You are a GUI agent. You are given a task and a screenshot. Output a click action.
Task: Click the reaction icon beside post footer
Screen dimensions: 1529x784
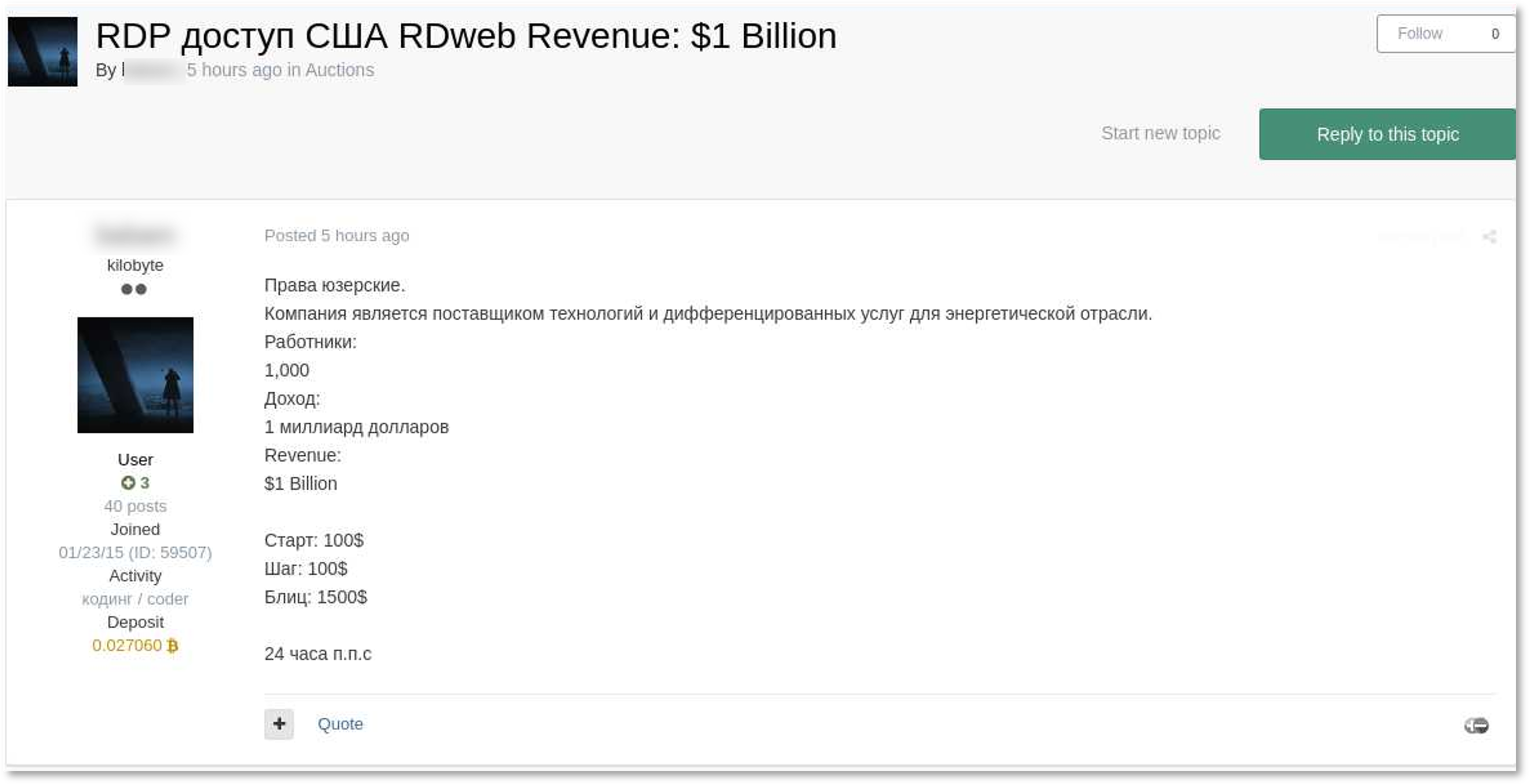[1476, 725]
